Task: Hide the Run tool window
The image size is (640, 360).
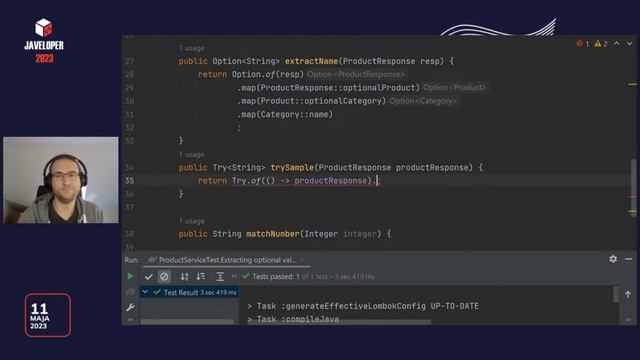Action: (629, 259)
